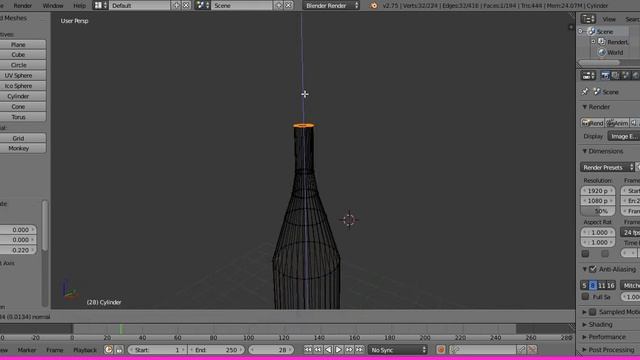Open the outliner editor type selector
Image resolution: width=640 pixels, height=360 pixels.
(x=588, y=19)
